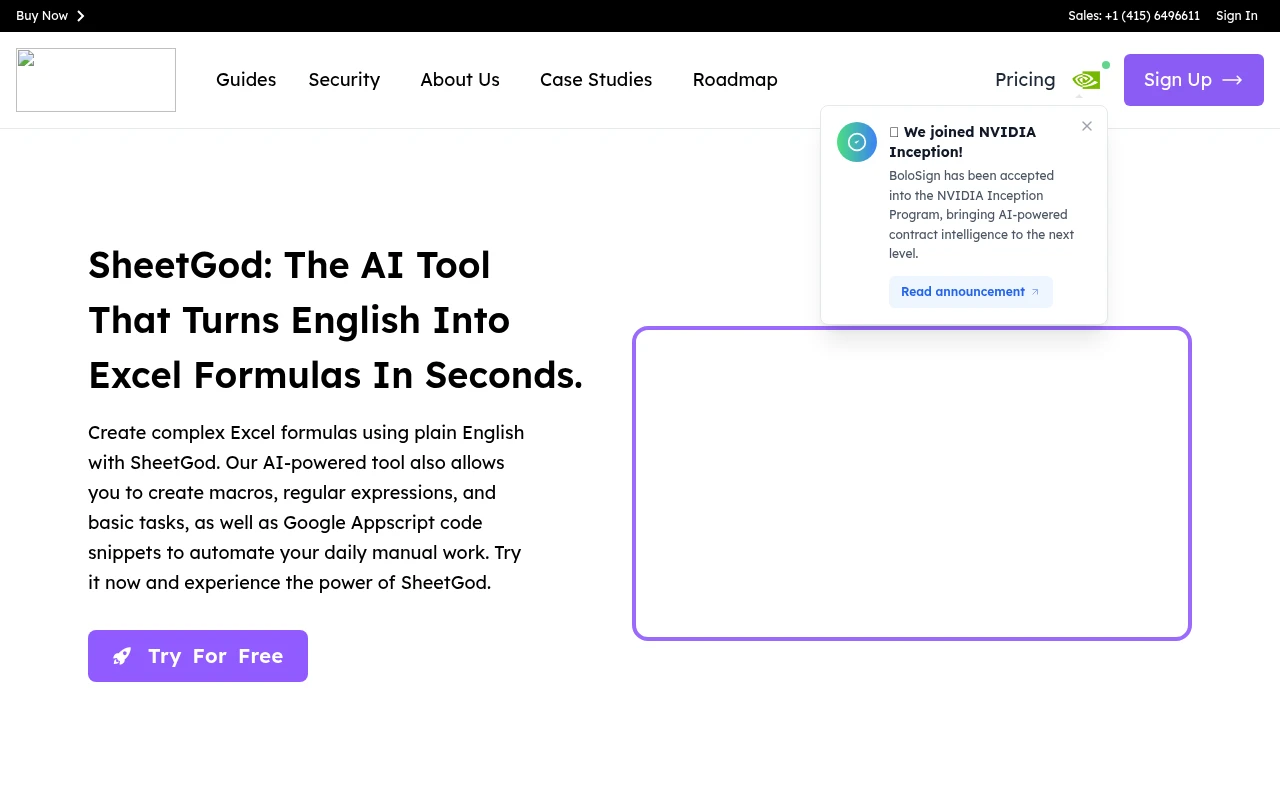
Task: Click the Read announcement button
Action: (x=962, y=292)
